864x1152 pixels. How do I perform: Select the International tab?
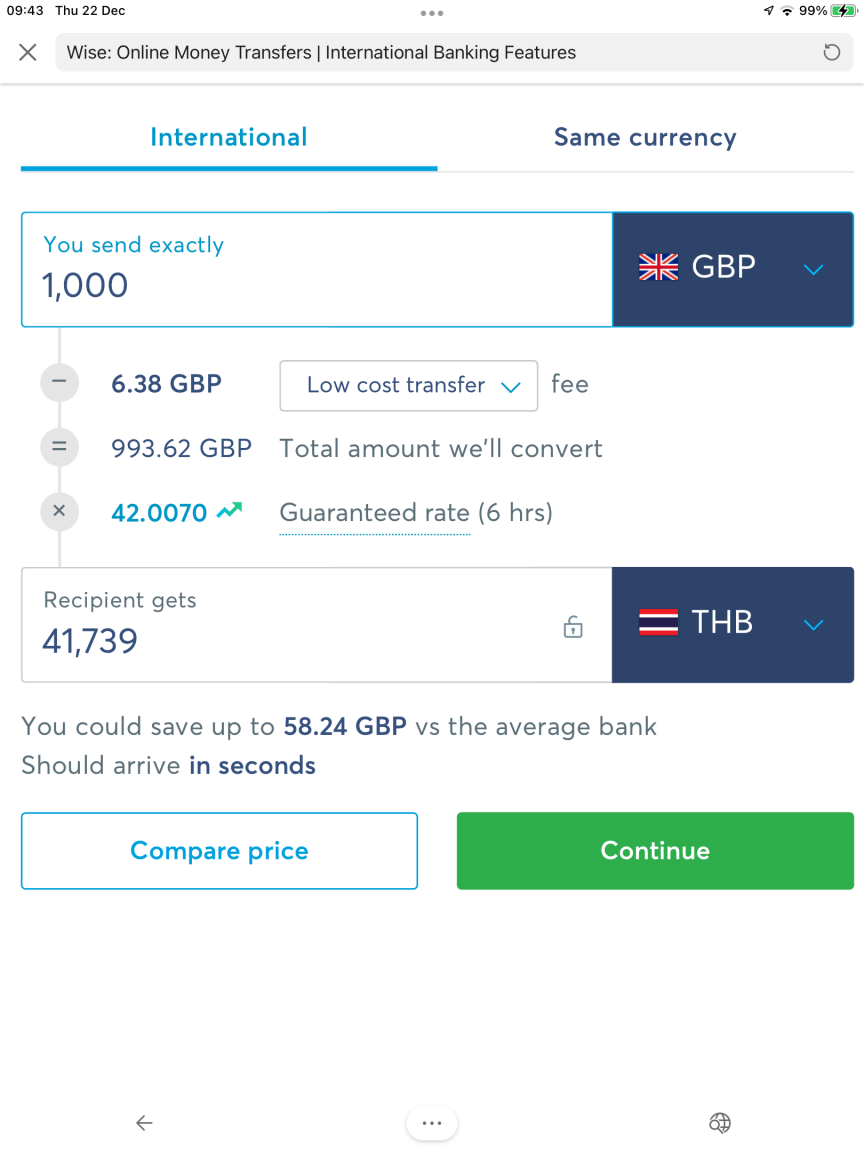[x=228, y=137]
